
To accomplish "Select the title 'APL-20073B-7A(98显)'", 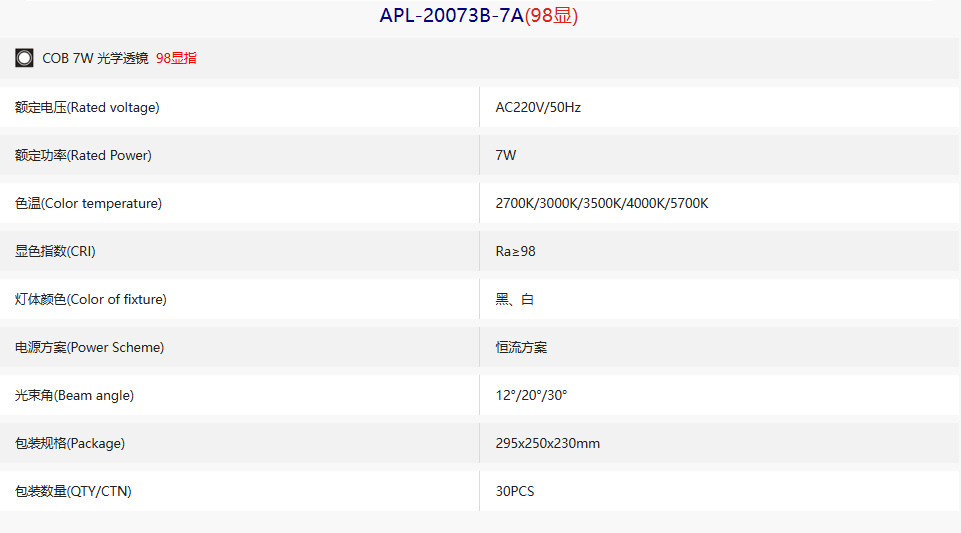I will coord(479,15).
